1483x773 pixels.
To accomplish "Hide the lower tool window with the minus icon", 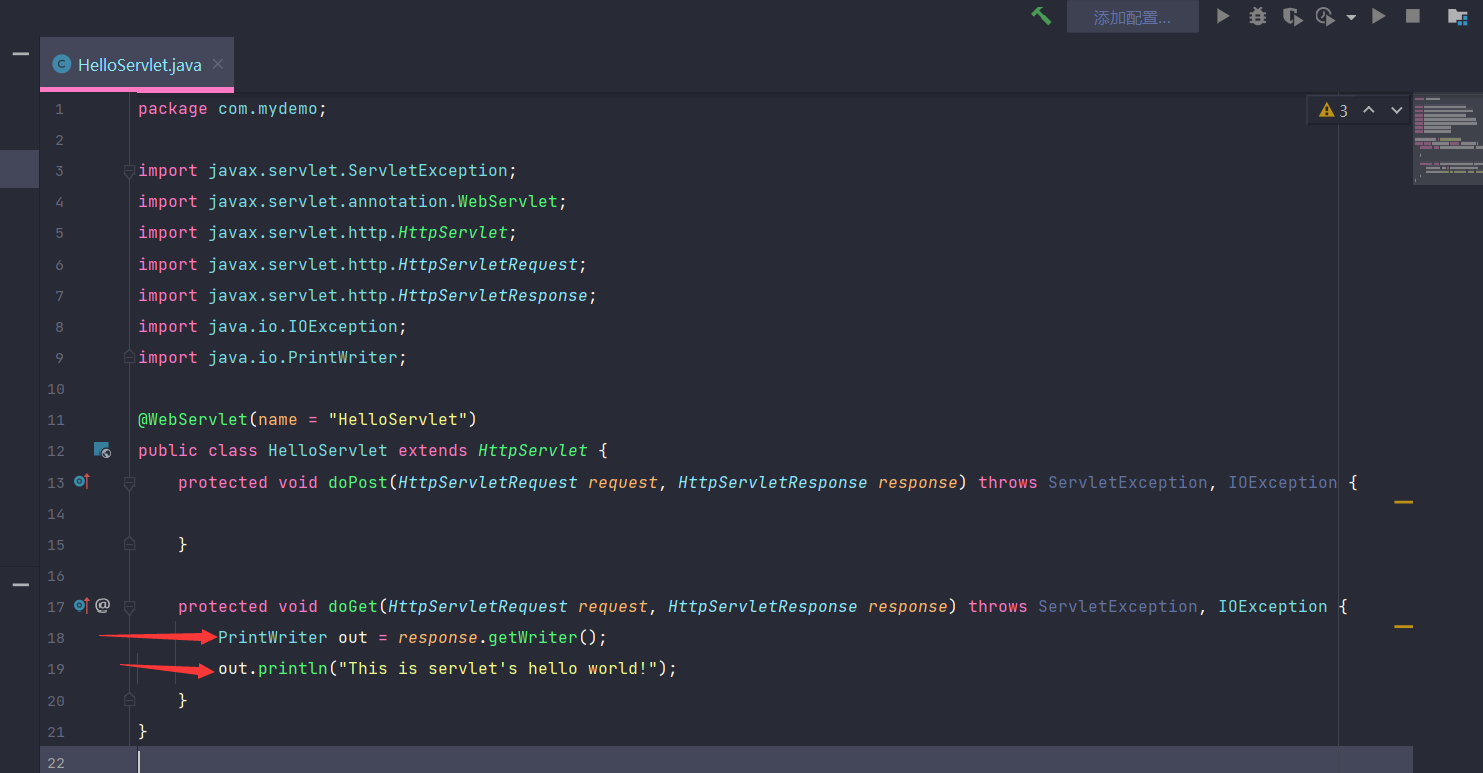I will [20, 585].
